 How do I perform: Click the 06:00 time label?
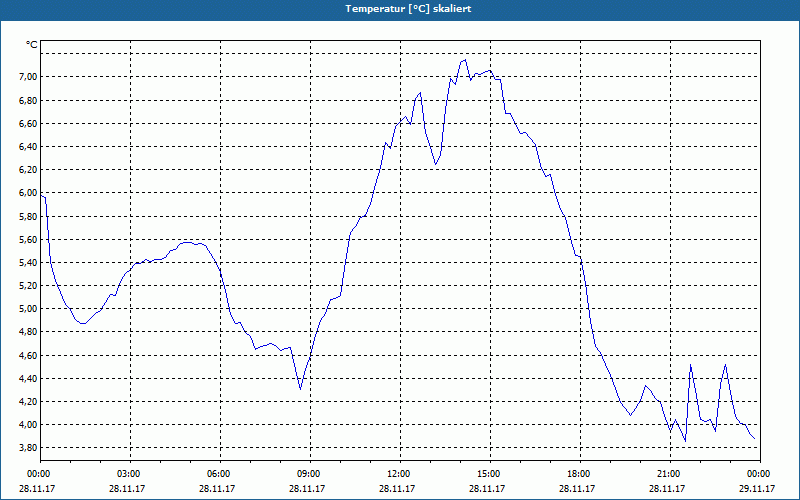pos(220,474)
